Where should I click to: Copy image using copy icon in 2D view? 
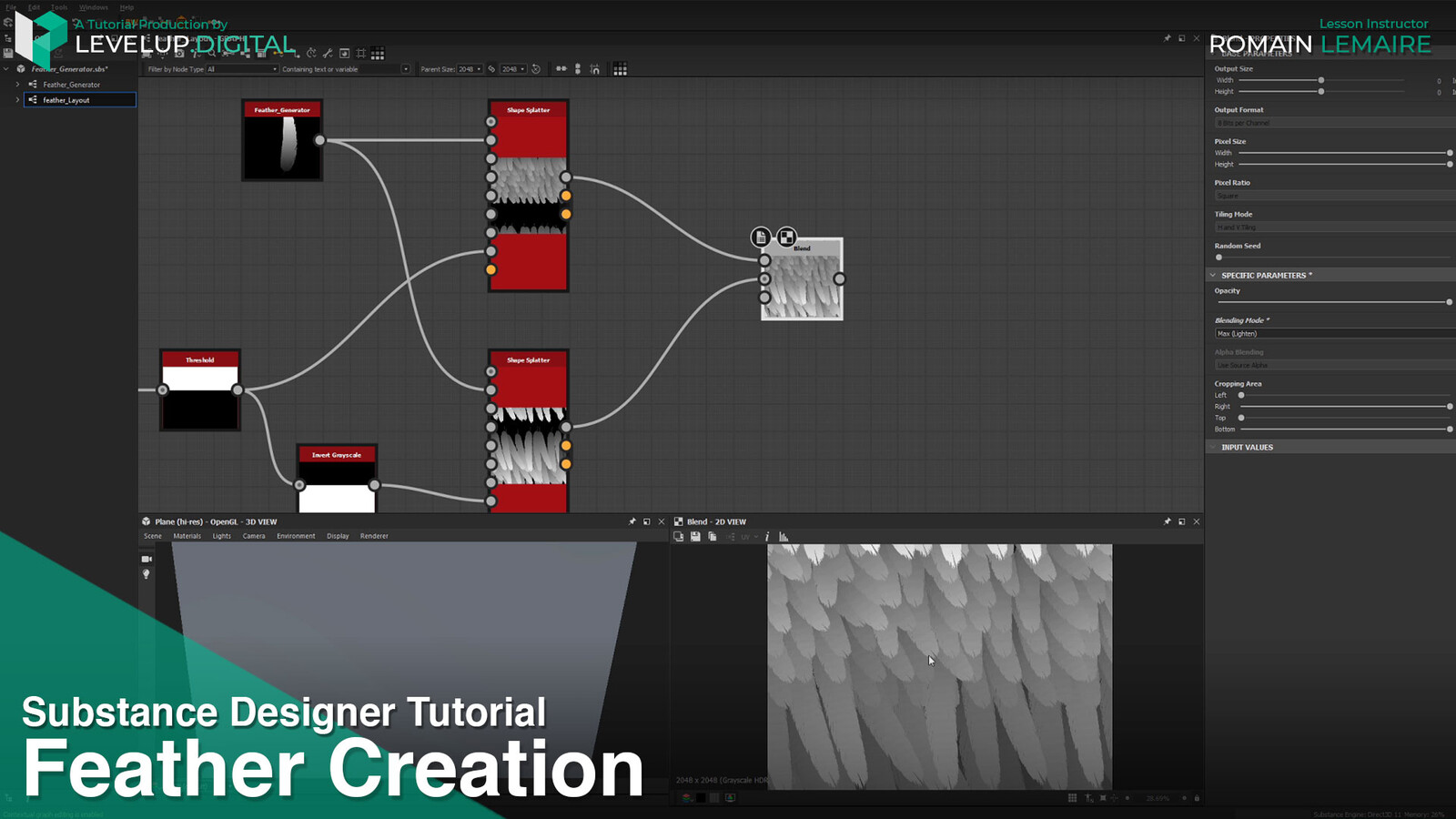[713, 537]
